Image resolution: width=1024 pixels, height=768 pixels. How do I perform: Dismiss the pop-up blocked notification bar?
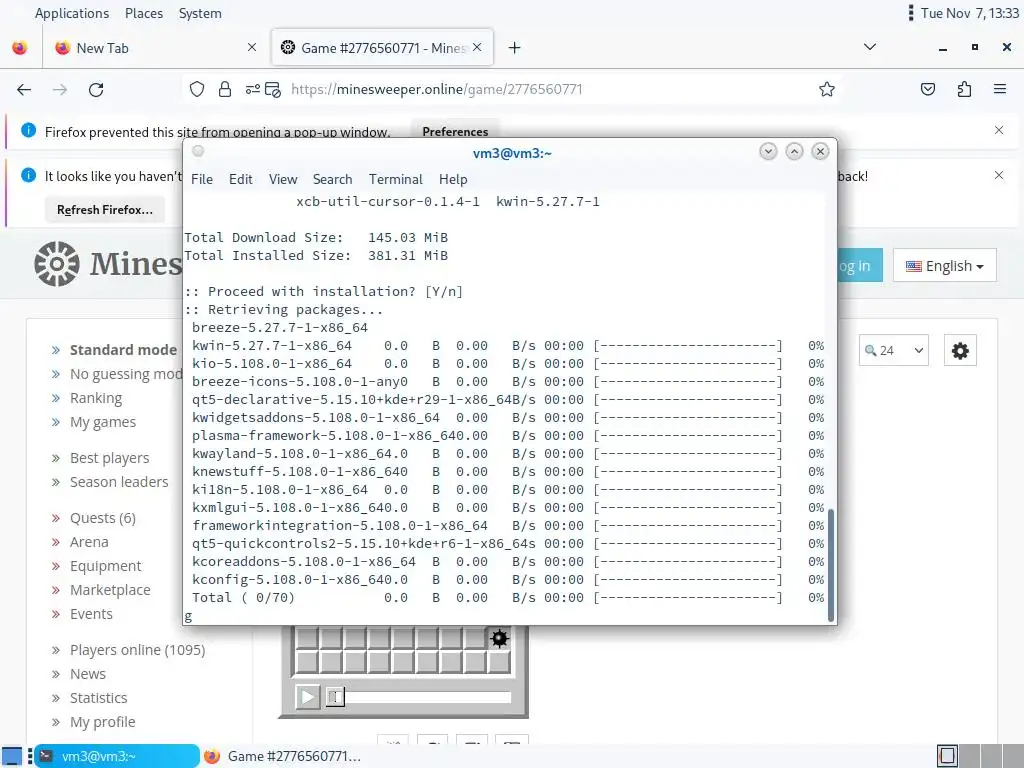point(999,131)
